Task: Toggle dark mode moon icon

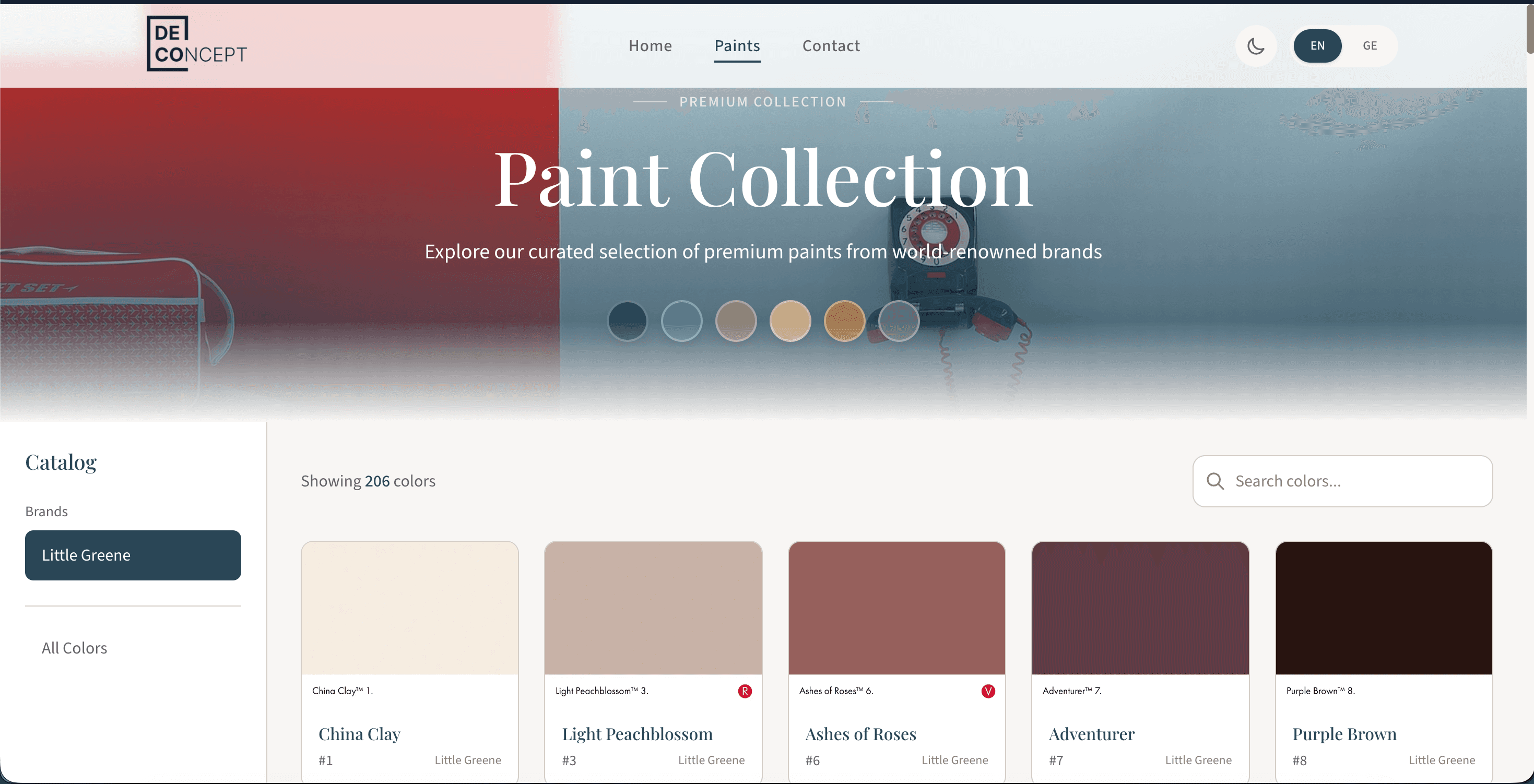Action: (1255, 46)
